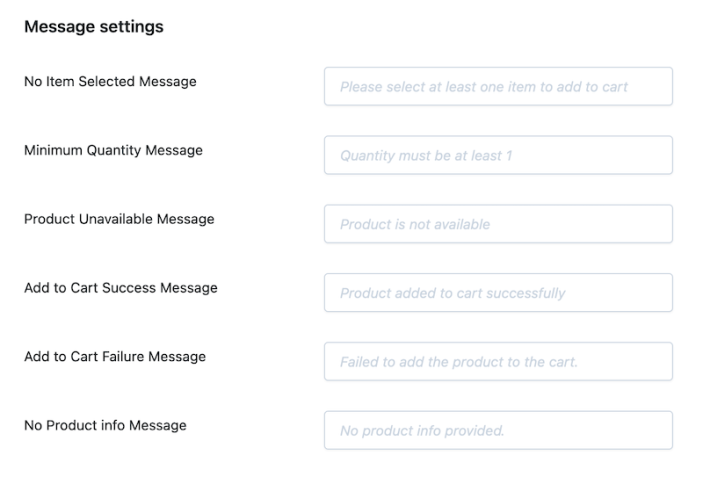Click the 'Product Unavailable Message' label
The image size is (703, 477).
pos(119,218)
